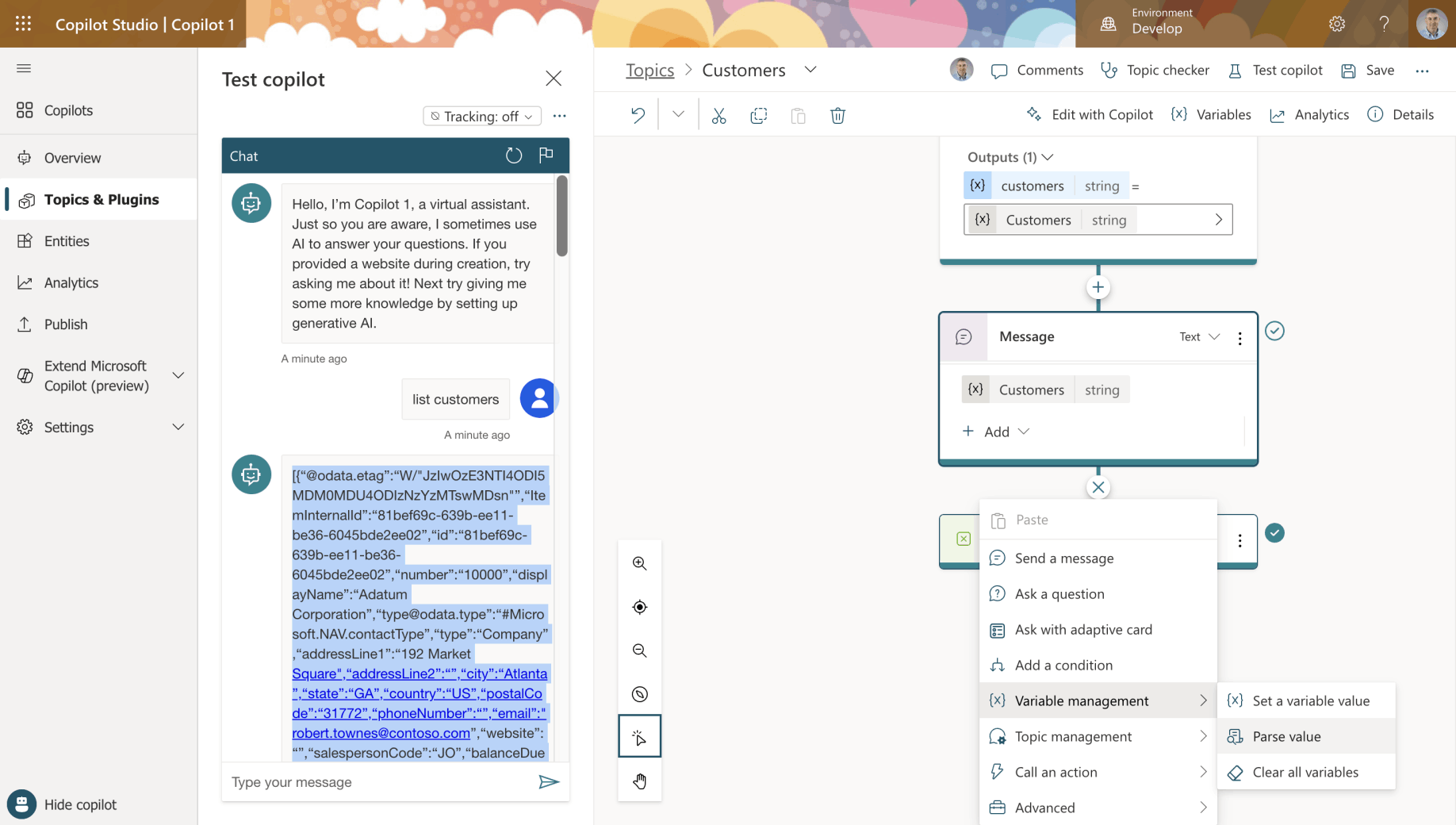Open the Customers topic name dropdown

[810, 70]
